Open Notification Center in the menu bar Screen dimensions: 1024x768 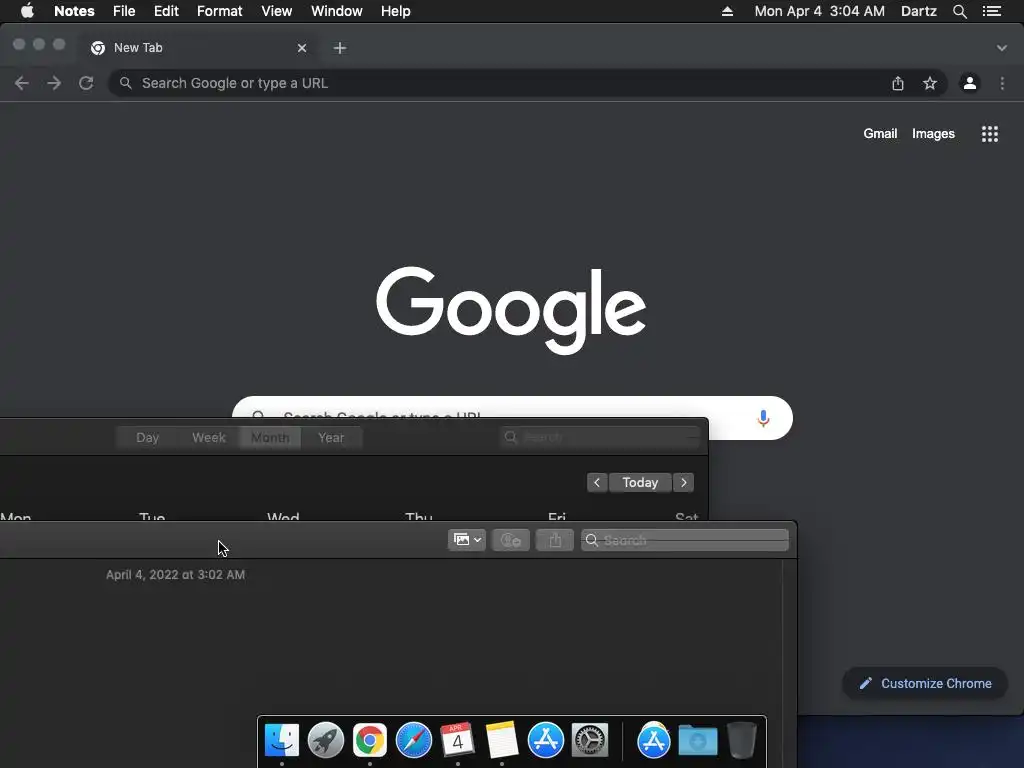click(x=992, y=11)
